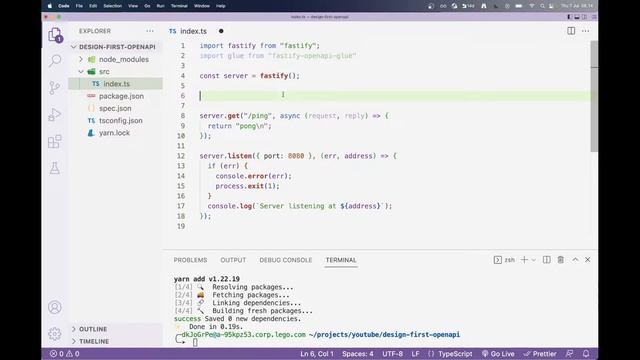Toggle primary sidebar layout icon
This screenshot has width=640, height=360.
click(x=569, y=17)
